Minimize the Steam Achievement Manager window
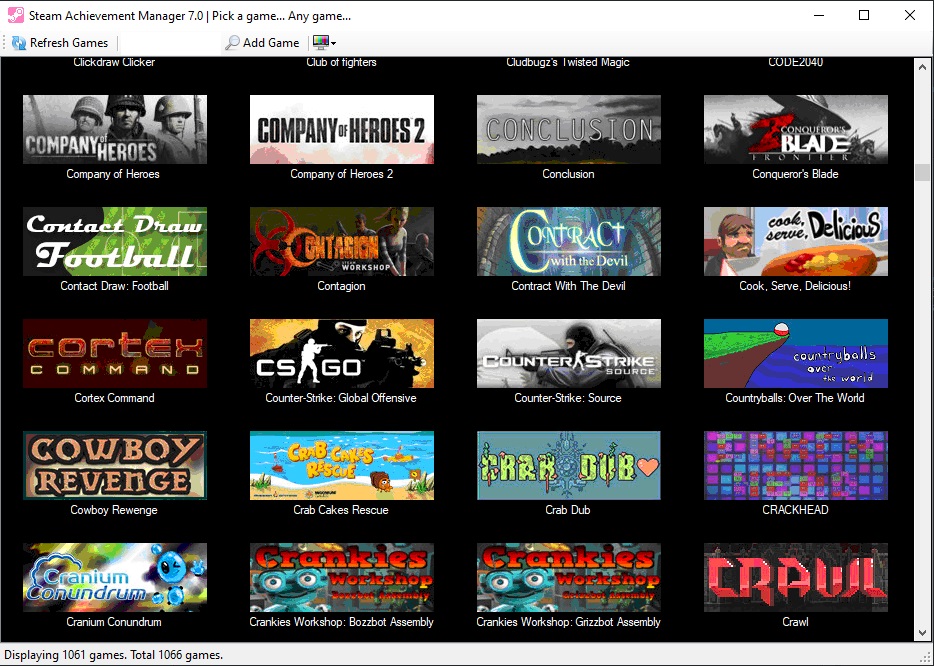The image size is (934, 666). (x=819, y=15)
